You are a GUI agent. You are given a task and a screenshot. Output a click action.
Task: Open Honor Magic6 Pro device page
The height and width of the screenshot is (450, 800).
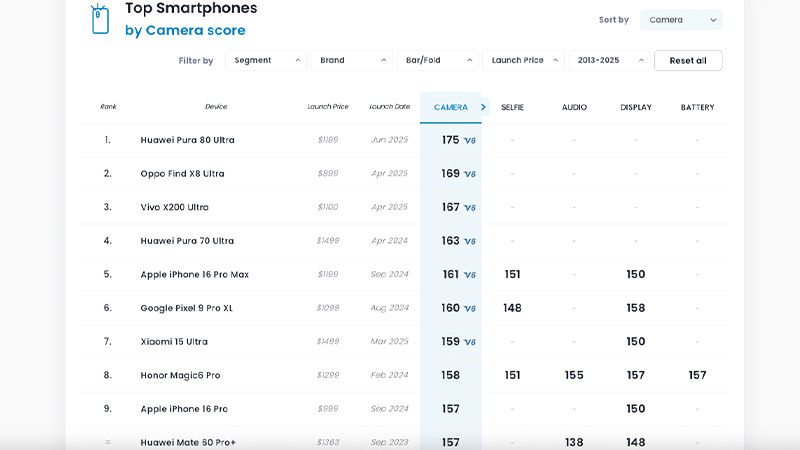tap(180, 376)
